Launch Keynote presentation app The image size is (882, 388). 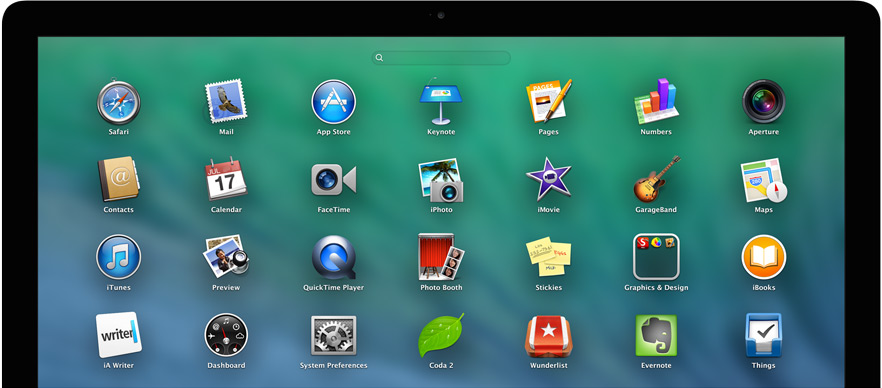[x=440, y=101]
